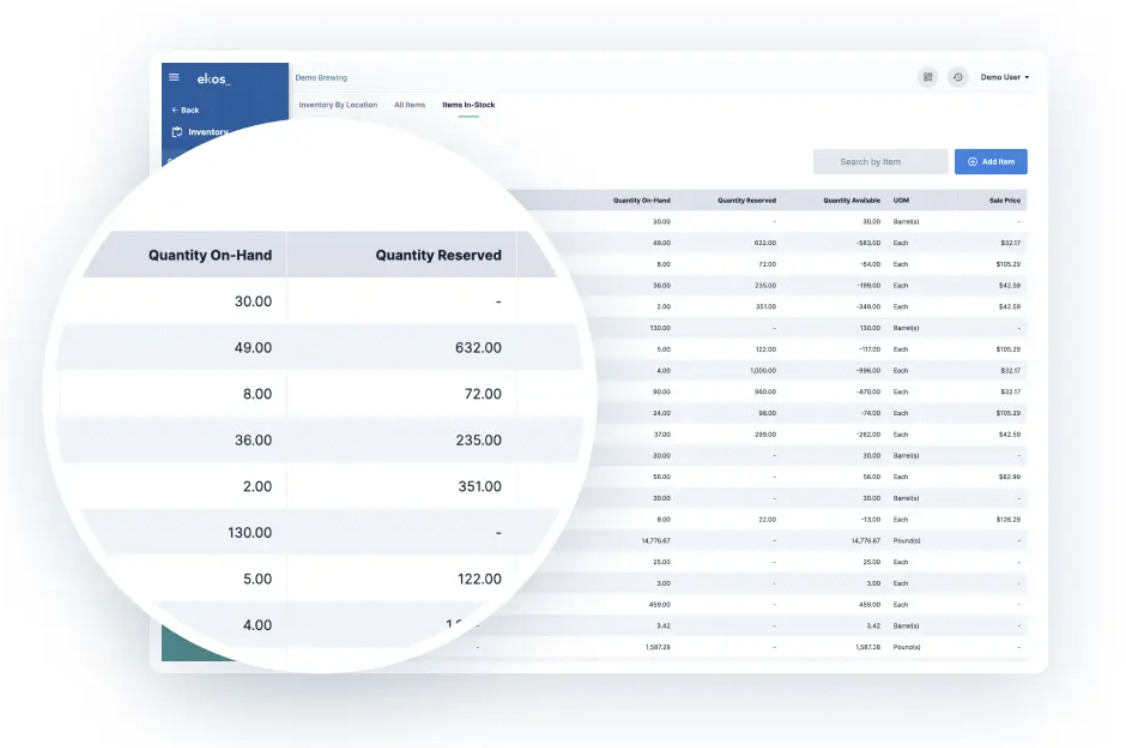
Task: Select the row showing 14,776.87 Pounds
Action: point(800,541)
